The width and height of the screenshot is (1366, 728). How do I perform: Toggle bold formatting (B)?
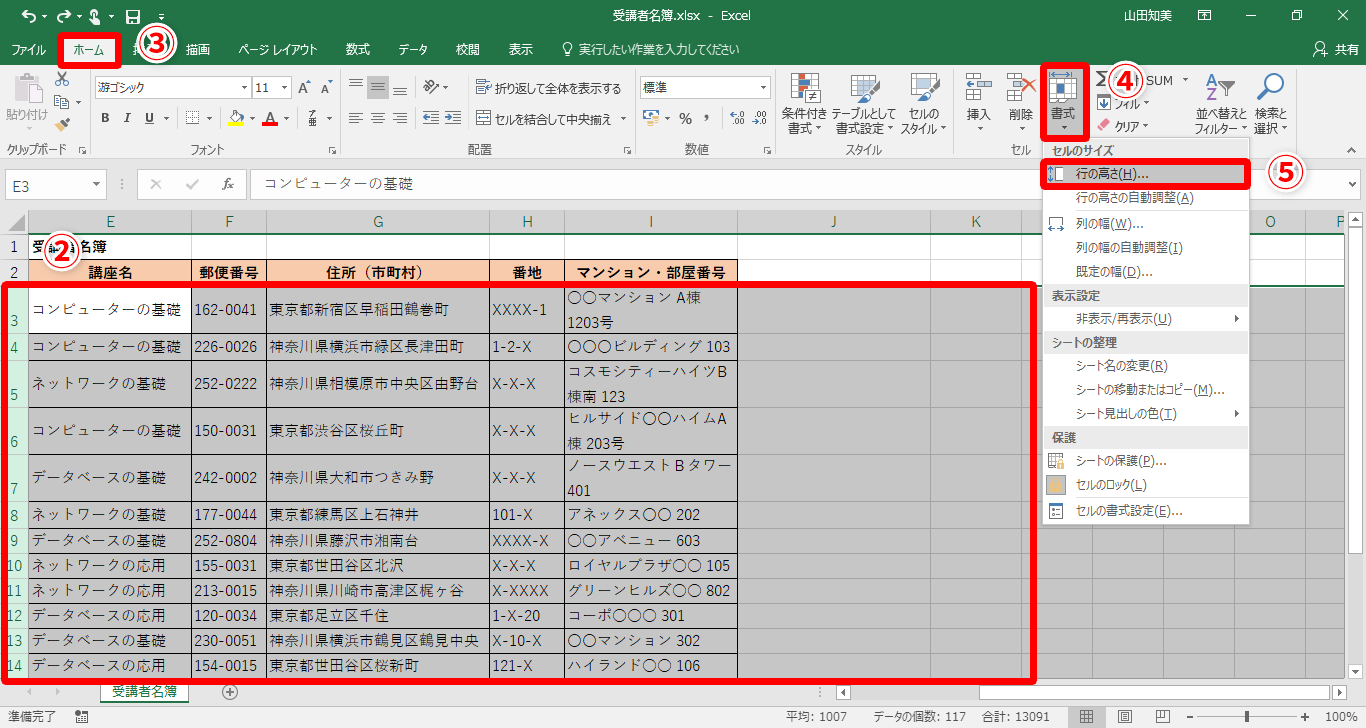[x=105, y=118]
